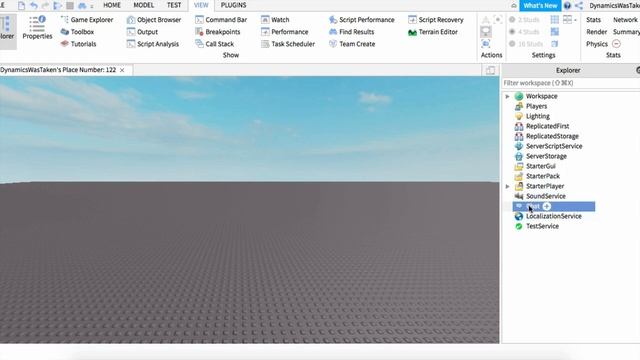
Task: Open the Performance panel
Action: coord(284,32)
